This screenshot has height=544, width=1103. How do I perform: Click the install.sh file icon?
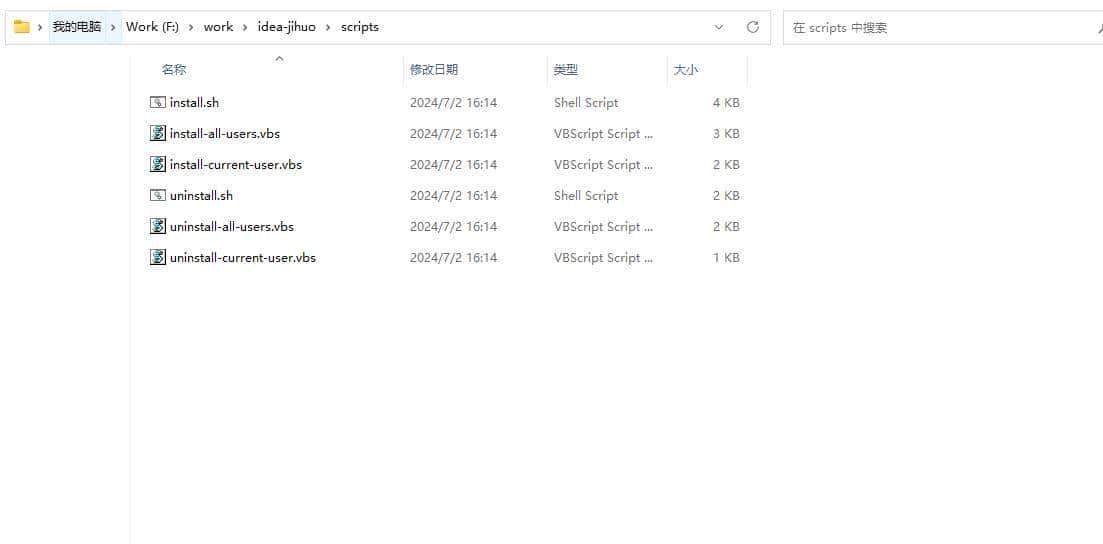click(158, 102)
